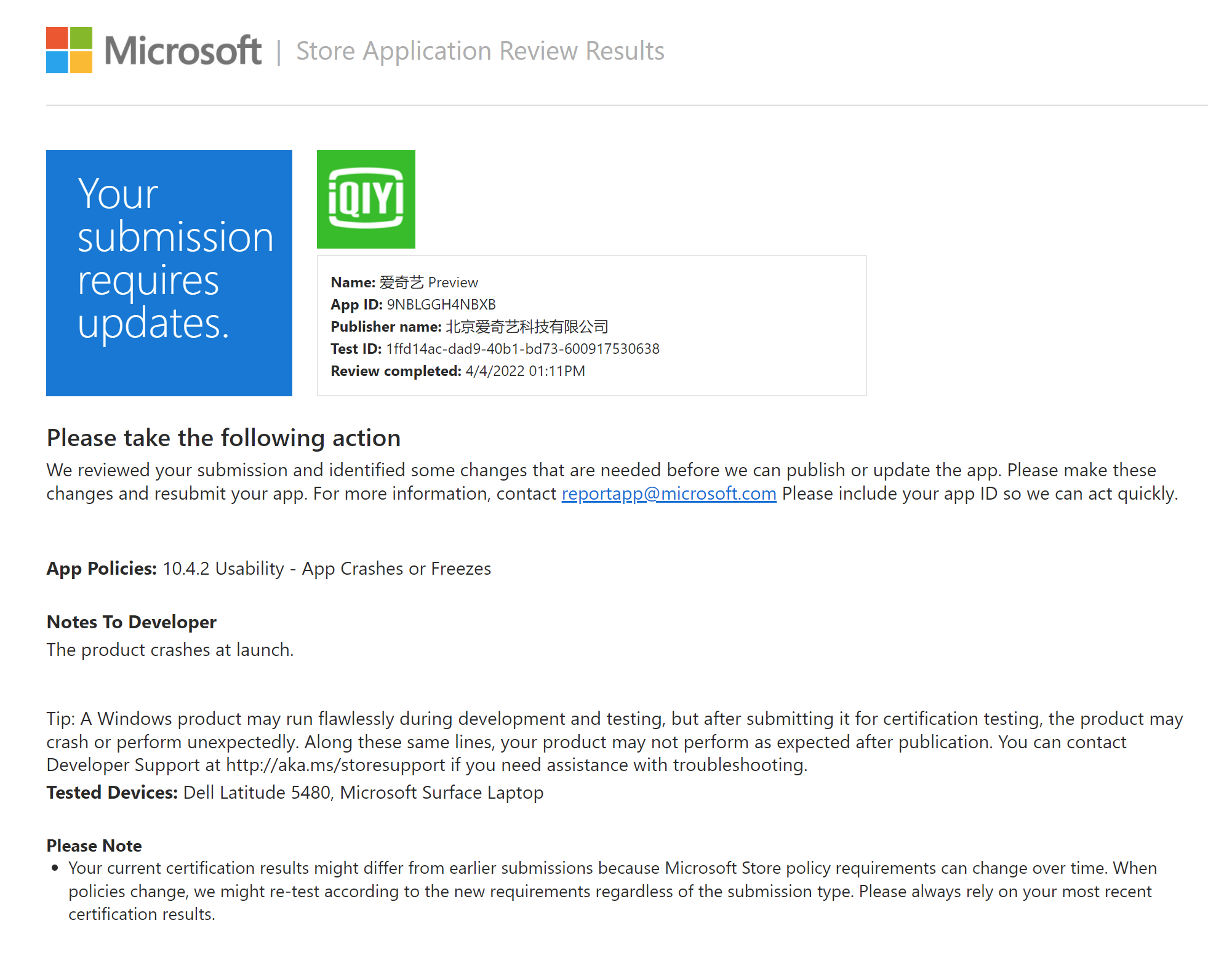Click the Microsoft four-color logo
Screen dimensions: 1232x963
[x=69, y=50]
